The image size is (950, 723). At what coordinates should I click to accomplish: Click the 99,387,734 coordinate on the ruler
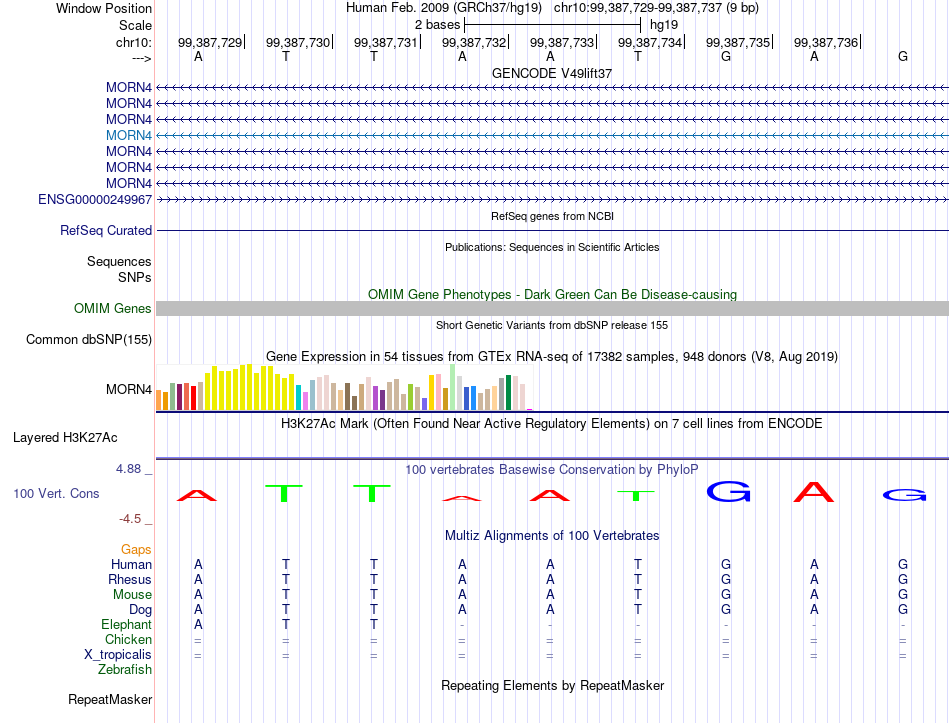click(650, 42)
